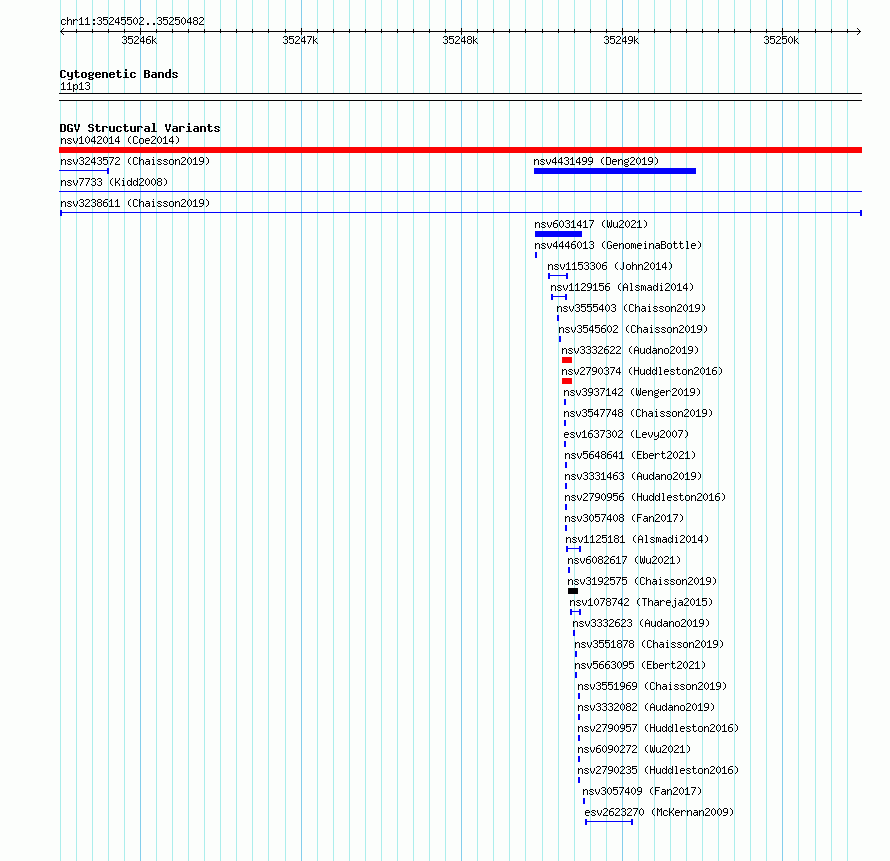Click nsv6090272 (Wu2021) label

click(634, 749)
